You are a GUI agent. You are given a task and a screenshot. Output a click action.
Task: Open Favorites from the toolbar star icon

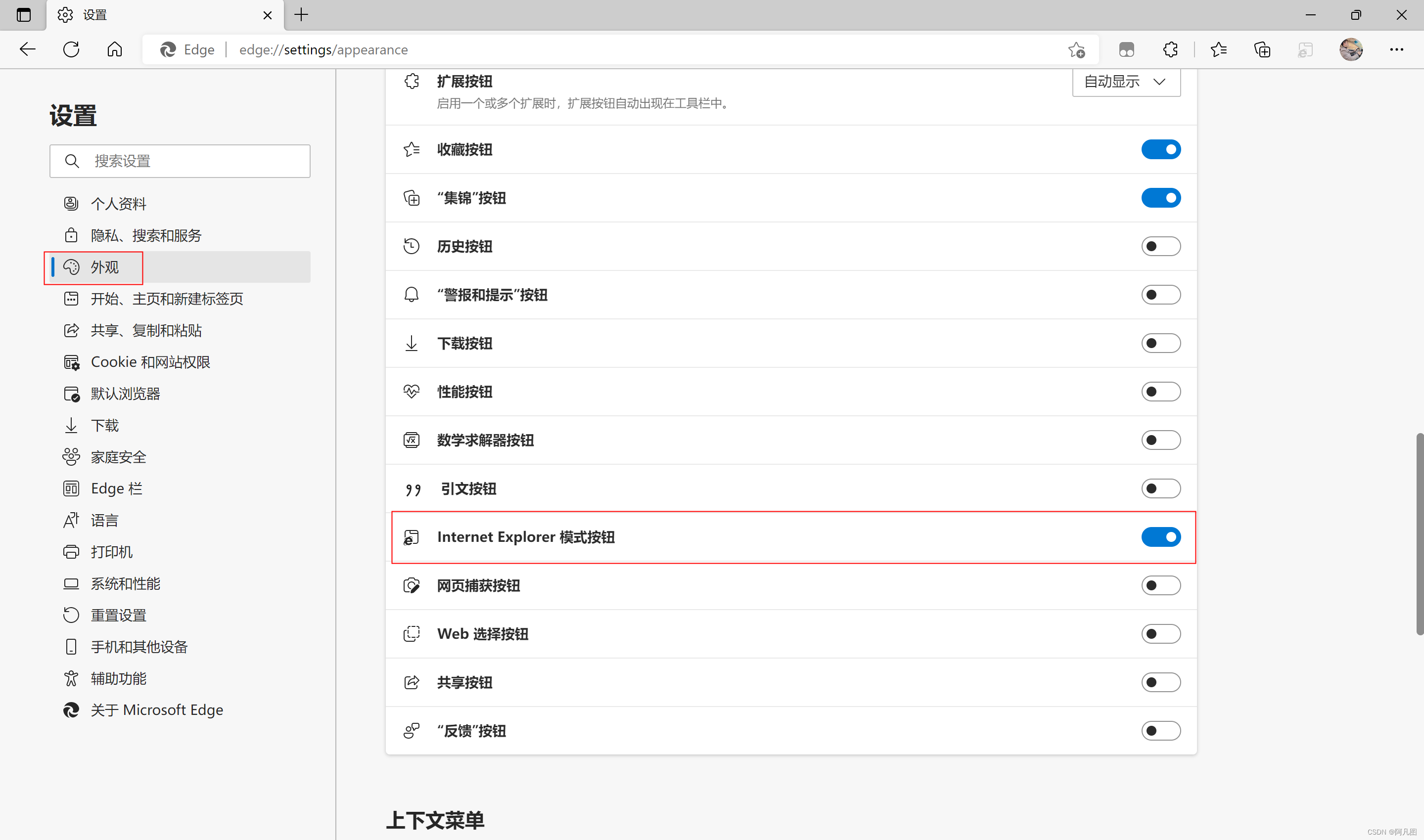point(1219,49)
